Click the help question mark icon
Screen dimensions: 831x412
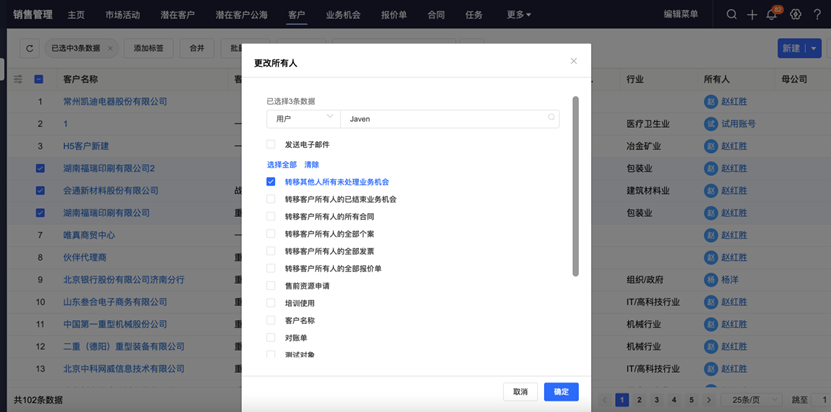[x=819, y=15]
